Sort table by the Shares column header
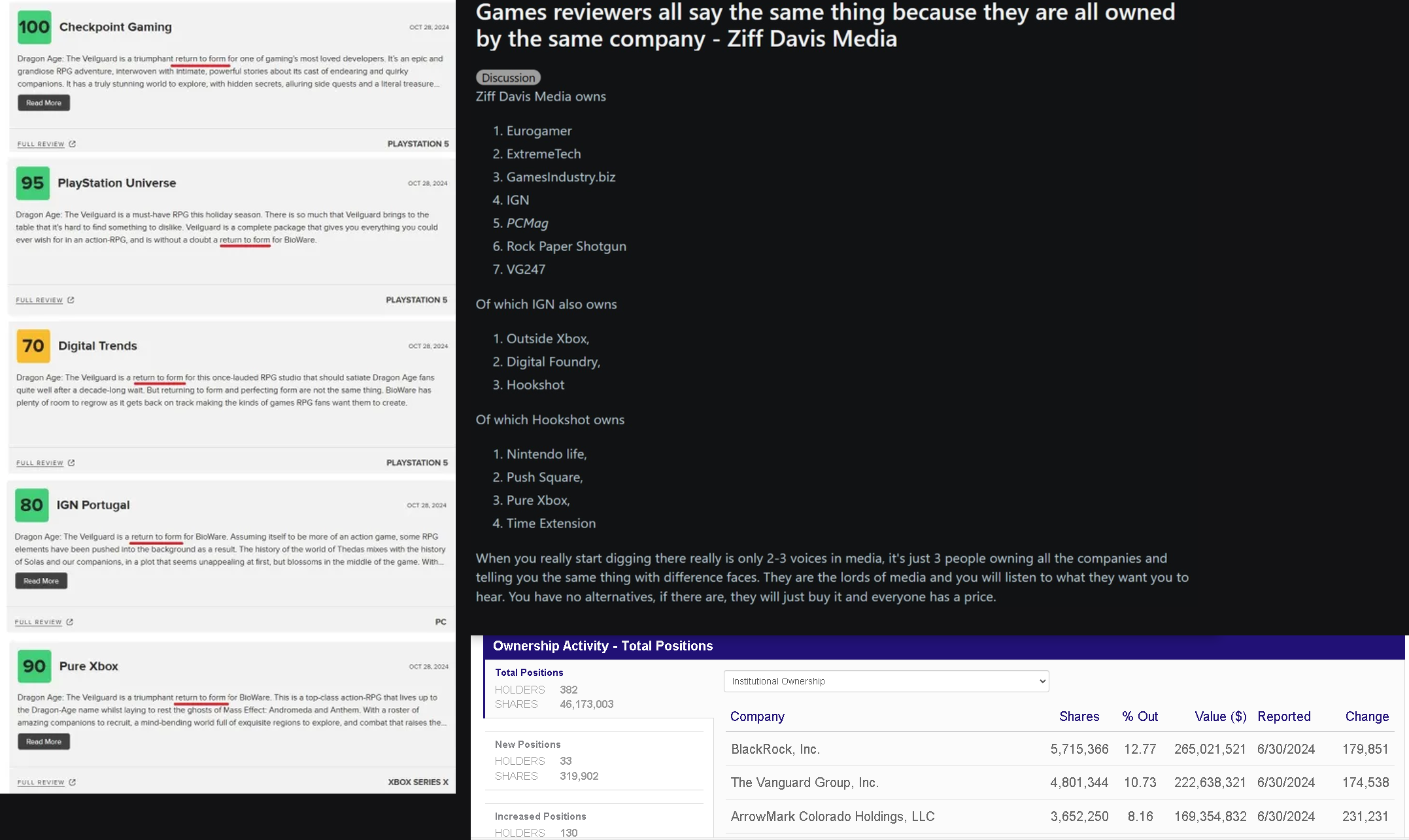The height and width of the screenshot is (840, 1409). 1079,716
